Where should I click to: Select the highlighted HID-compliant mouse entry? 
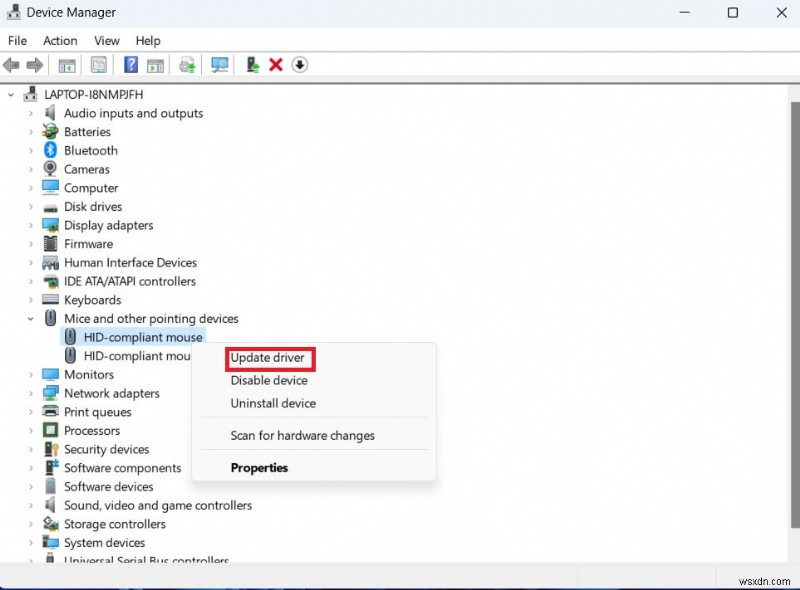point(143,337)
